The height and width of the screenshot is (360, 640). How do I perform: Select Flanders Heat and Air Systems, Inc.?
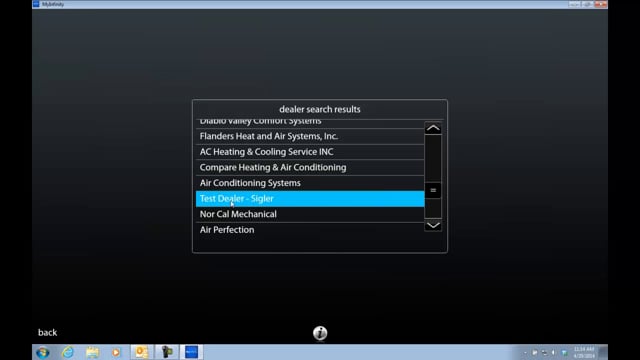pos(310,136)
